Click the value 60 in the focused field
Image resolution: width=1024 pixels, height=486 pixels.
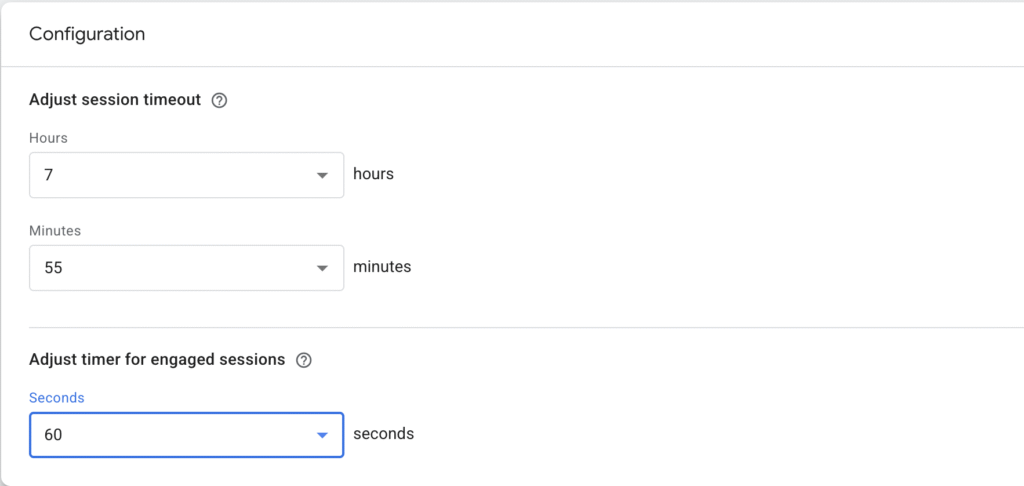(x=53, y=435)
